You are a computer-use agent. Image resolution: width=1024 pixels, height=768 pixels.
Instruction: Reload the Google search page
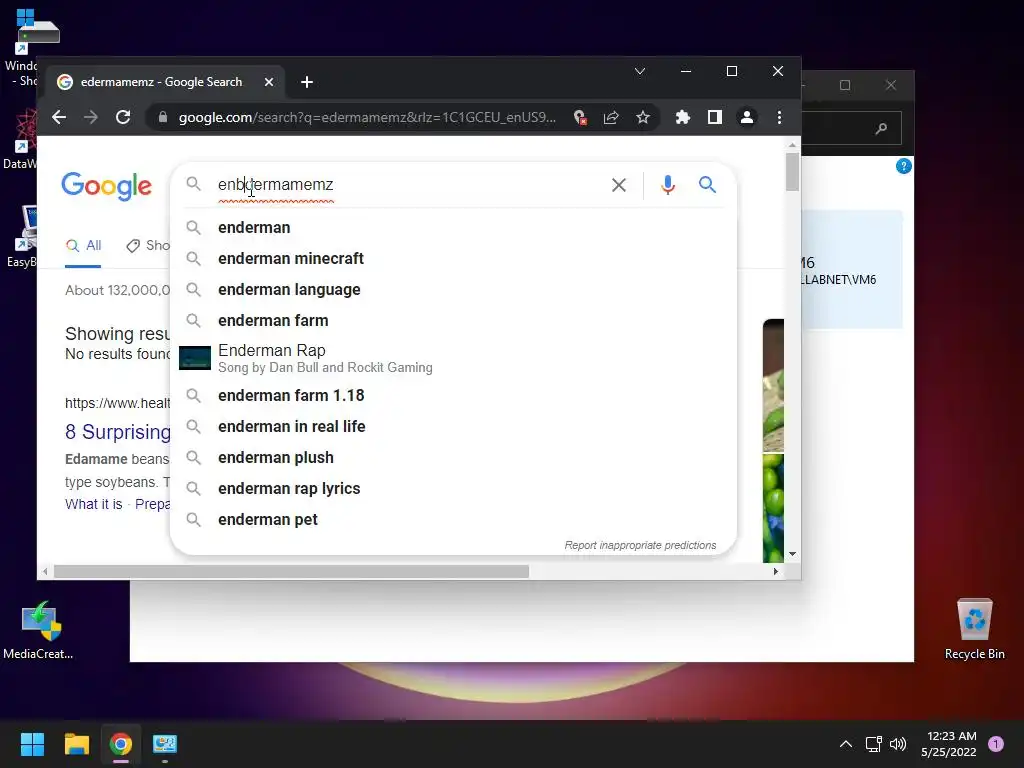point(123,118)
